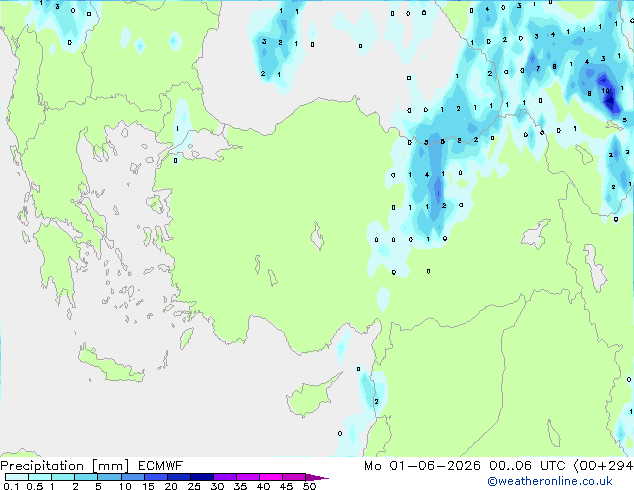Click the 'ECMWF' model label
Screen dimensions: 634x490
click(x=160, y=466)
